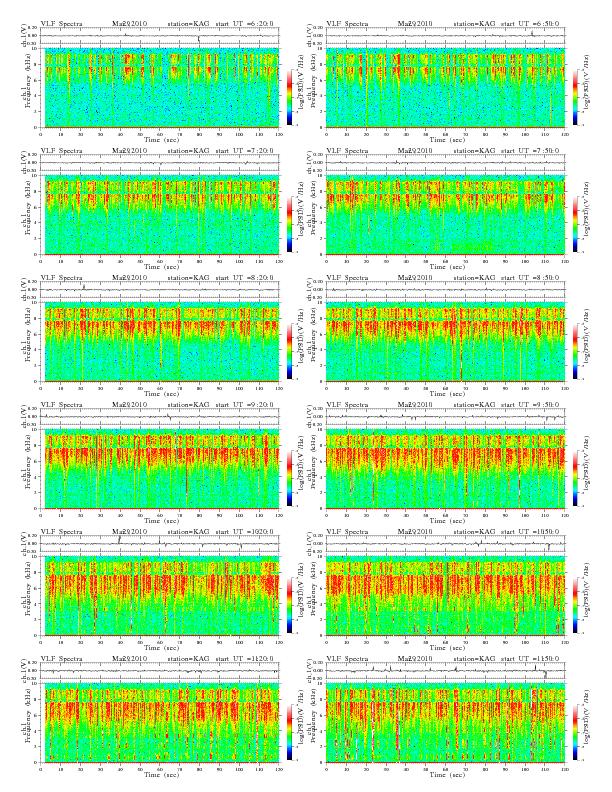Pick the ch.1 voltage trace for 9:20:0

pos(160,417)
